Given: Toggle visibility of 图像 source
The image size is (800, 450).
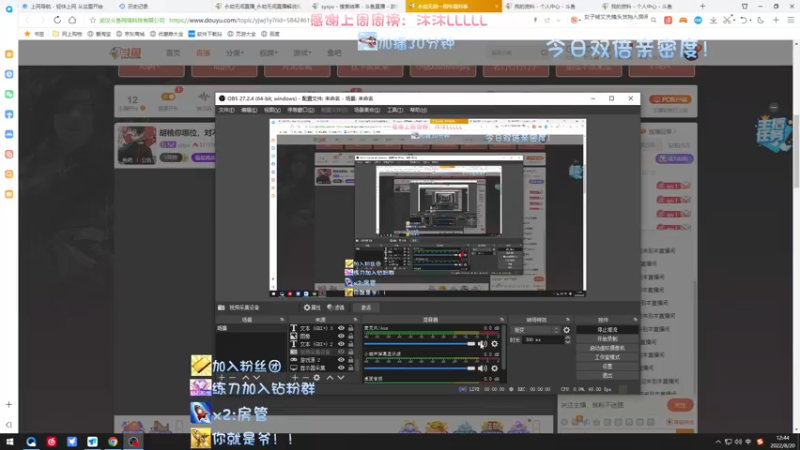Looking at the screenshot, I should coord(341,336).
